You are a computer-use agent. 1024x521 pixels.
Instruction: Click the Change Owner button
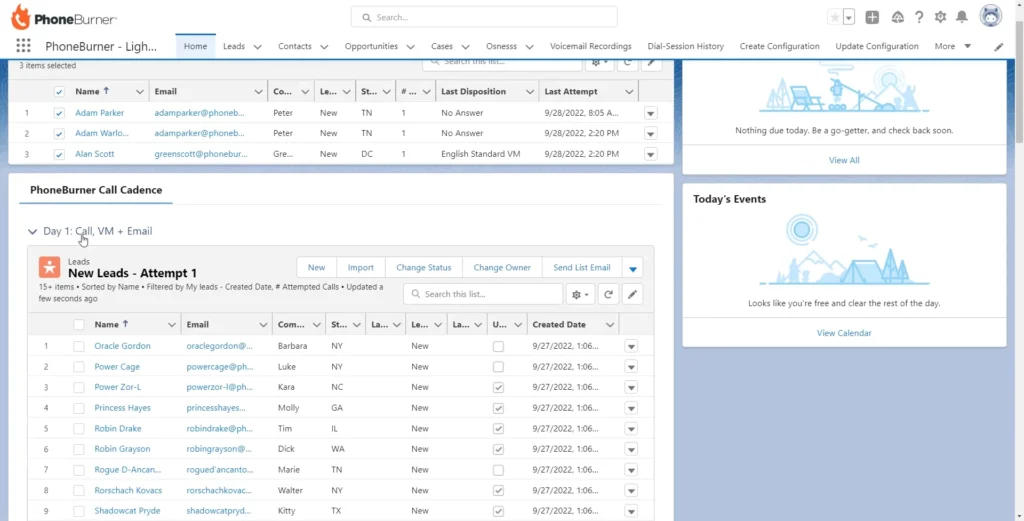(502, 268)
